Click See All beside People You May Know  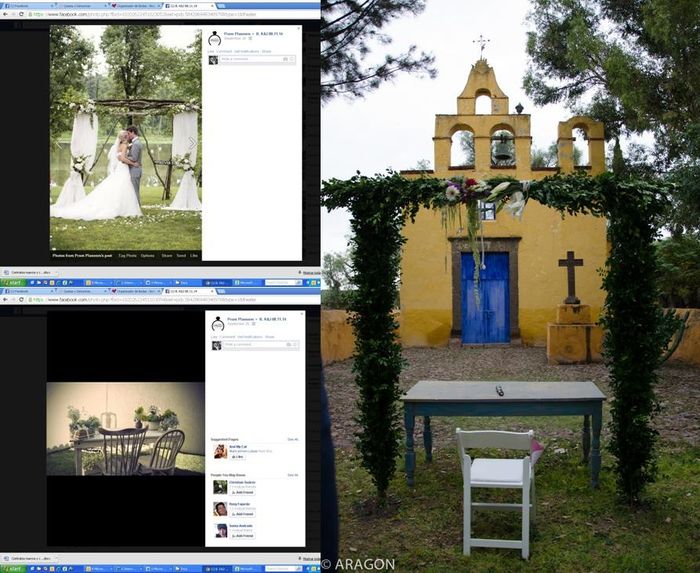293,475
